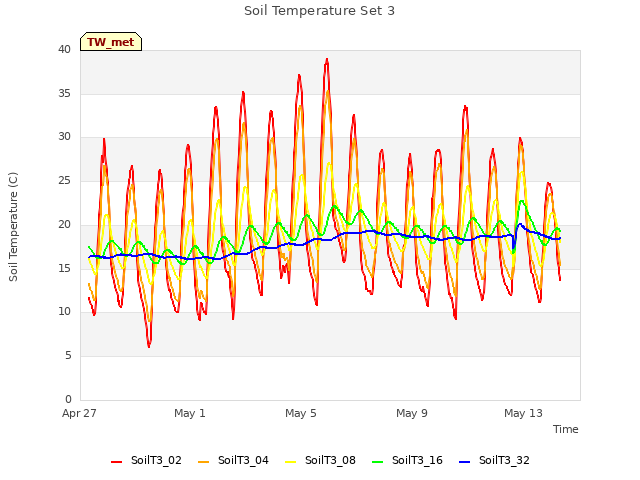The height and width of the screenshot is (480, 640).
Task: Click the May 1 date tick label
Action: coord(190,413)
